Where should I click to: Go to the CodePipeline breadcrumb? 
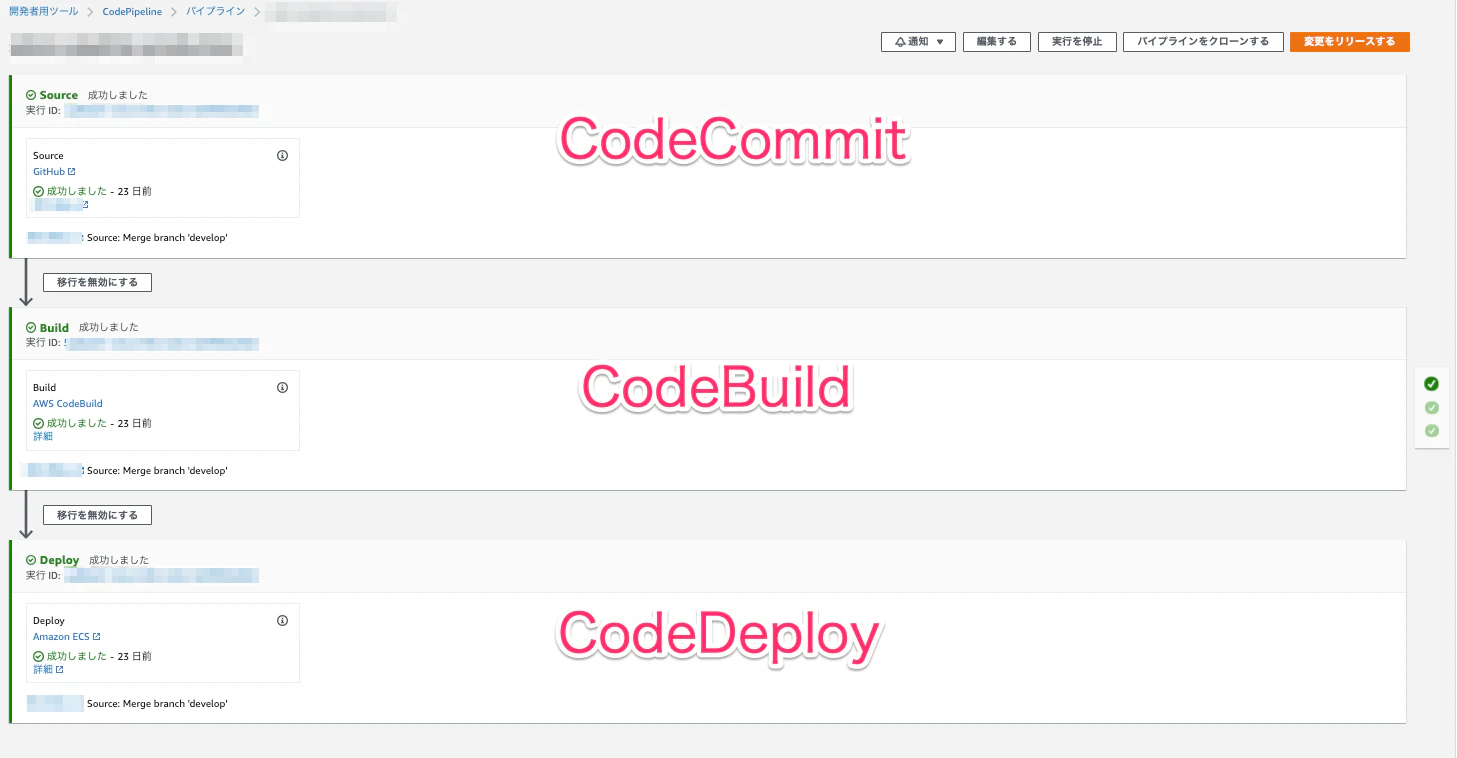point(132,12)
